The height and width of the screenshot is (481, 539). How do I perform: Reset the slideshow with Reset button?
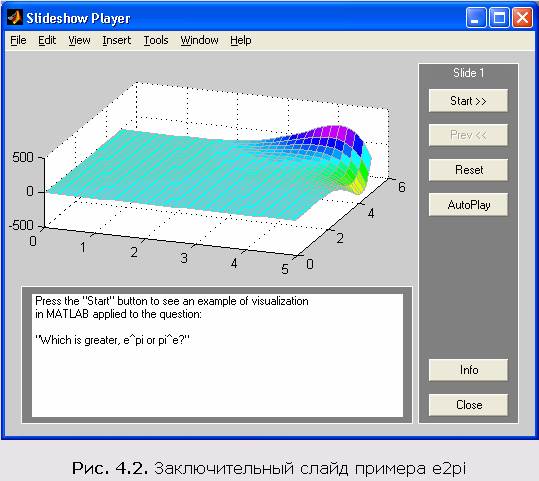click(468, 170)
